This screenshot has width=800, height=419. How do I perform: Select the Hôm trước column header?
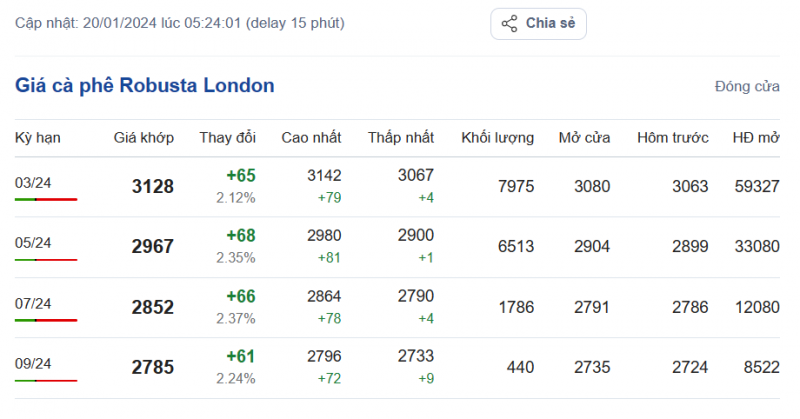click(672, 137)
